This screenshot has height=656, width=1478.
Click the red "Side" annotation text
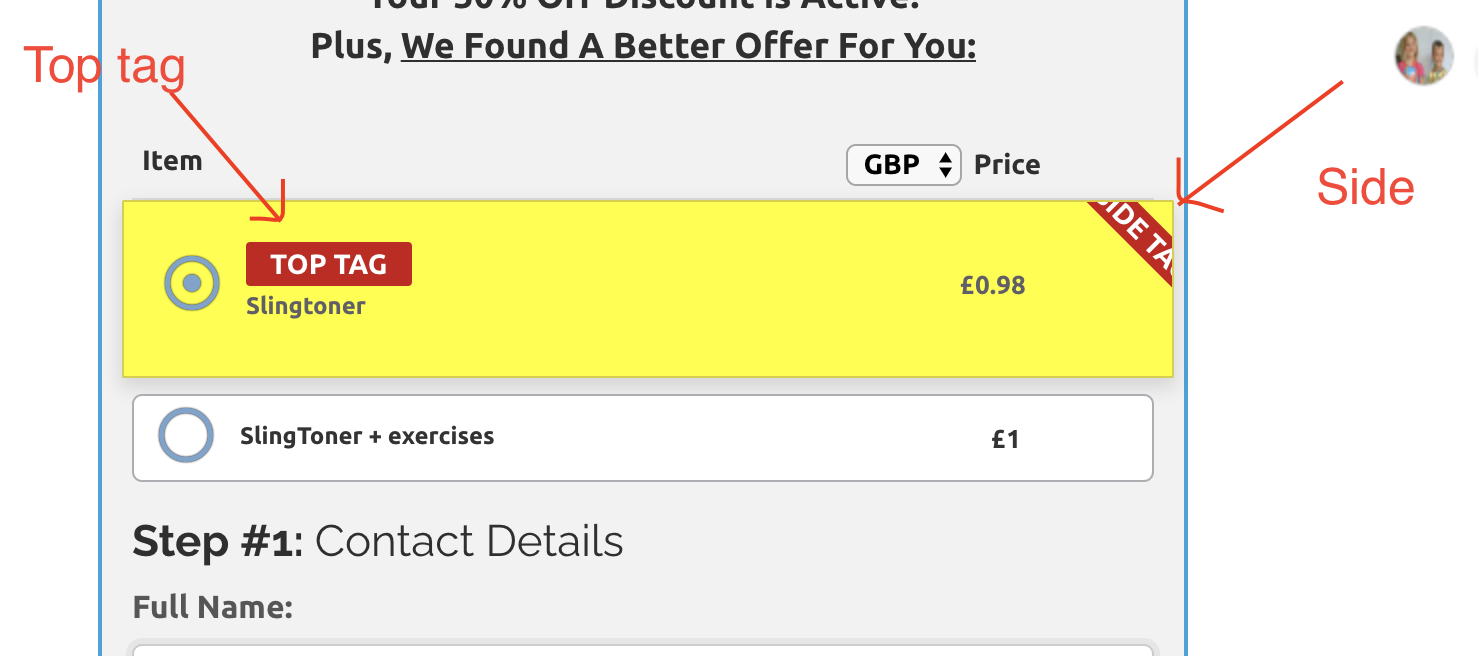[x=1365, y=187]
